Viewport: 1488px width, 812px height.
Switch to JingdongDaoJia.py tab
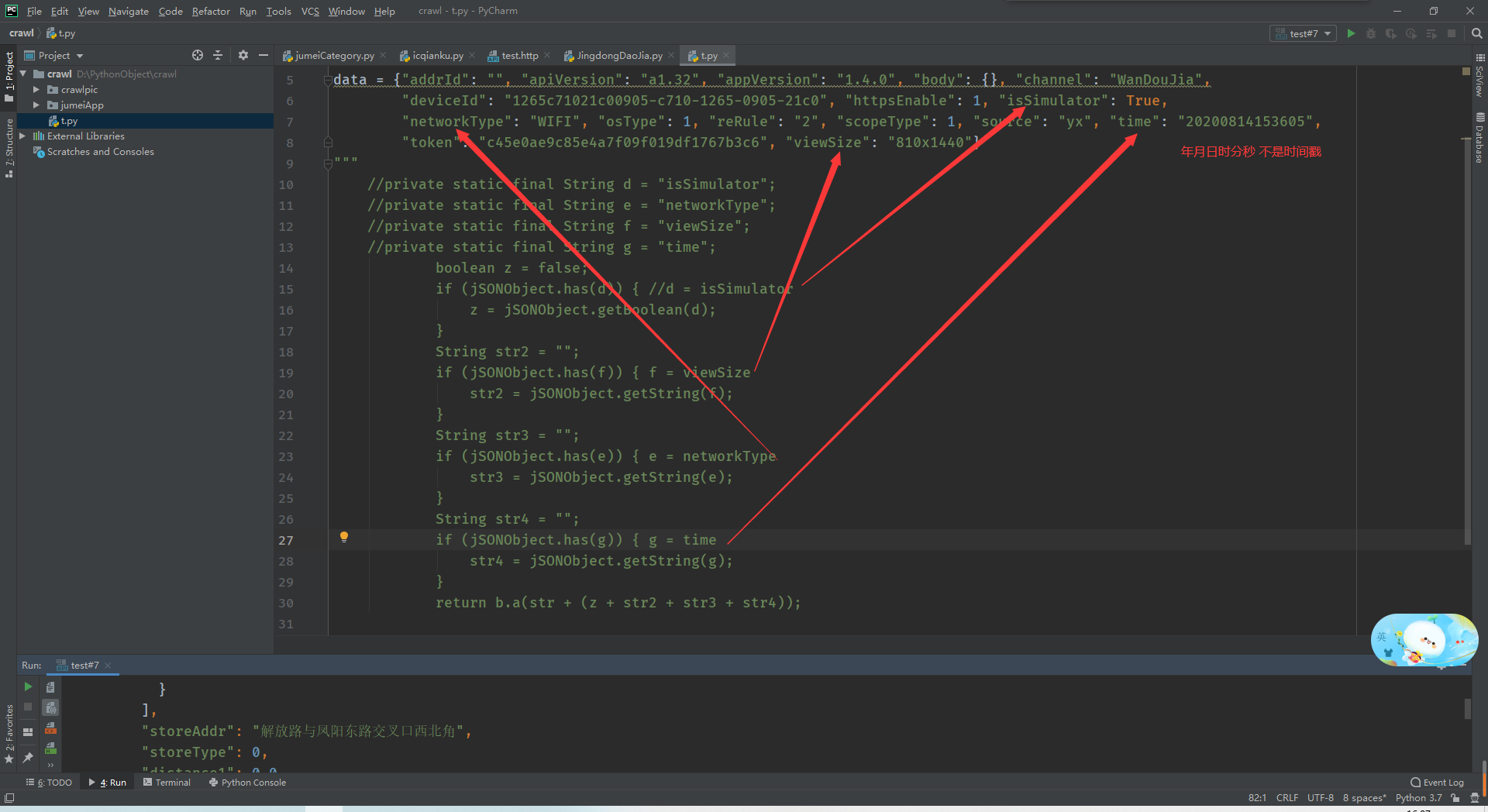tap(618, 56)
